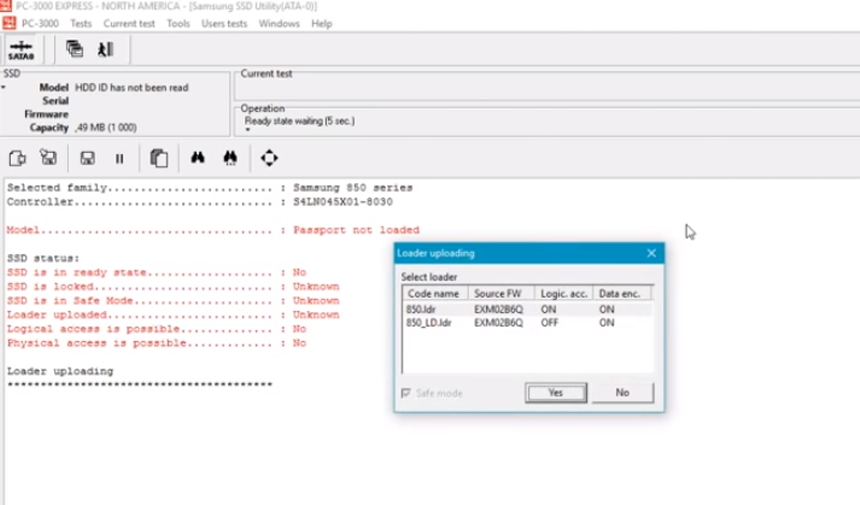Toggle the Safe mode checkbox
The height and width of the screenshot is (505, 860).
tap(406, 393)
